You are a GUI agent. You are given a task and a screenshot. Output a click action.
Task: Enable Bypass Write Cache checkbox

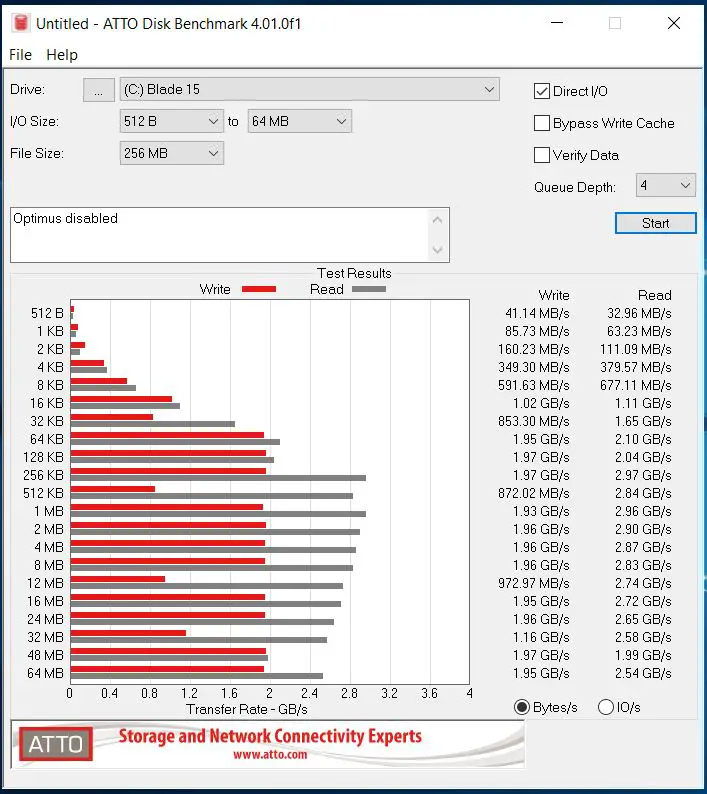tap(541, 123)
